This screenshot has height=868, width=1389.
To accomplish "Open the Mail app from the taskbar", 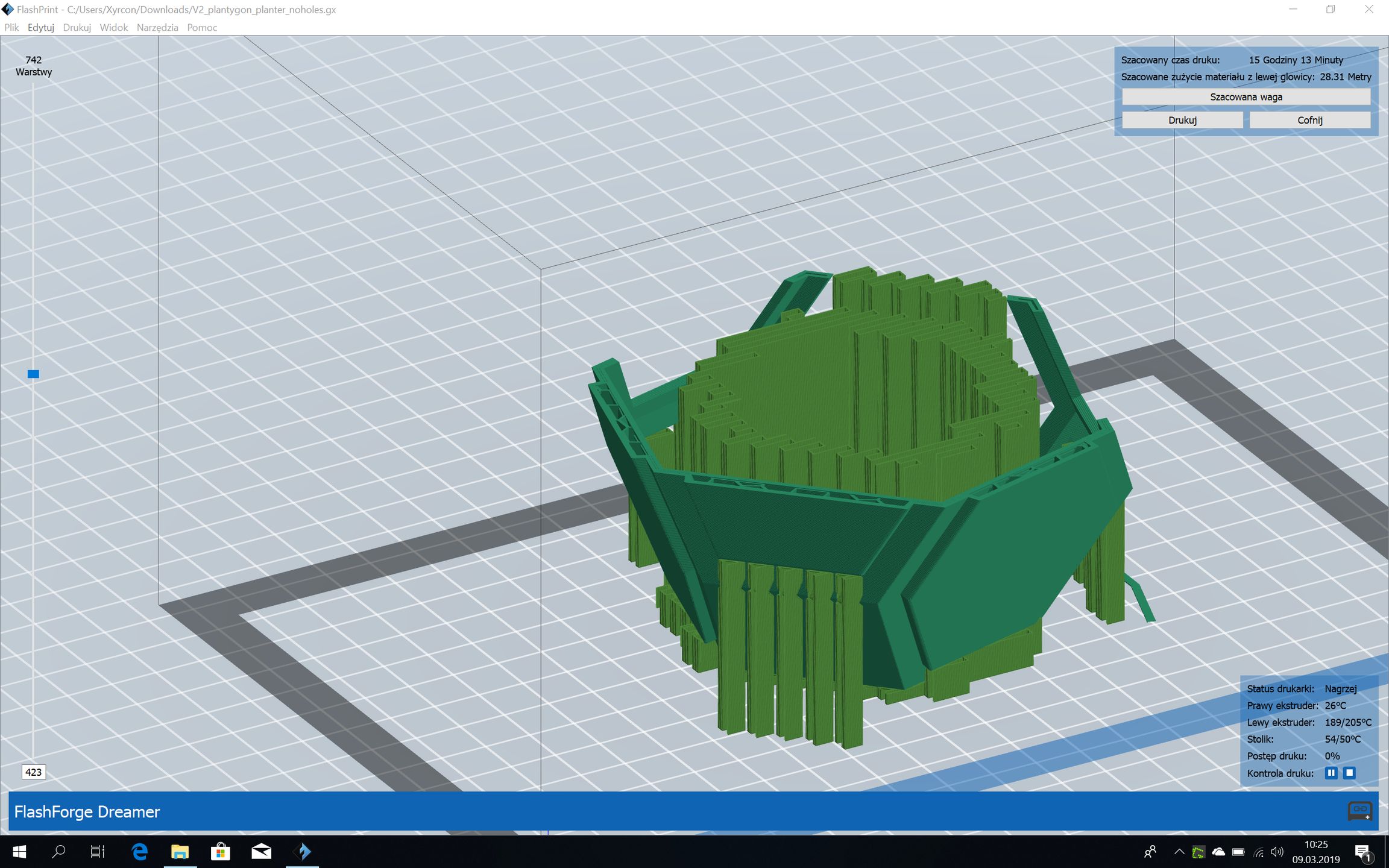I will (x=260, y=852).
